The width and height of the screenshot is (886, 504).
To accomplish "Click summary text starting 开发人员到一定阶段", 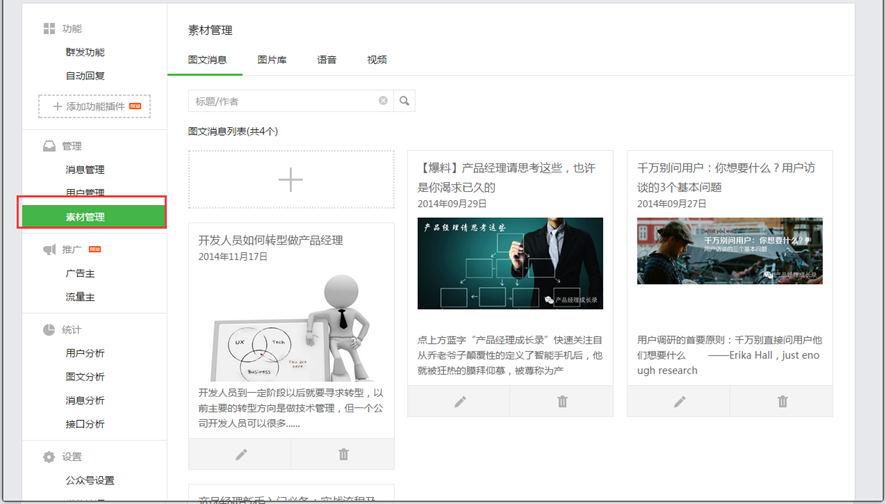I will pyautogui.click(x=290, y=408).
